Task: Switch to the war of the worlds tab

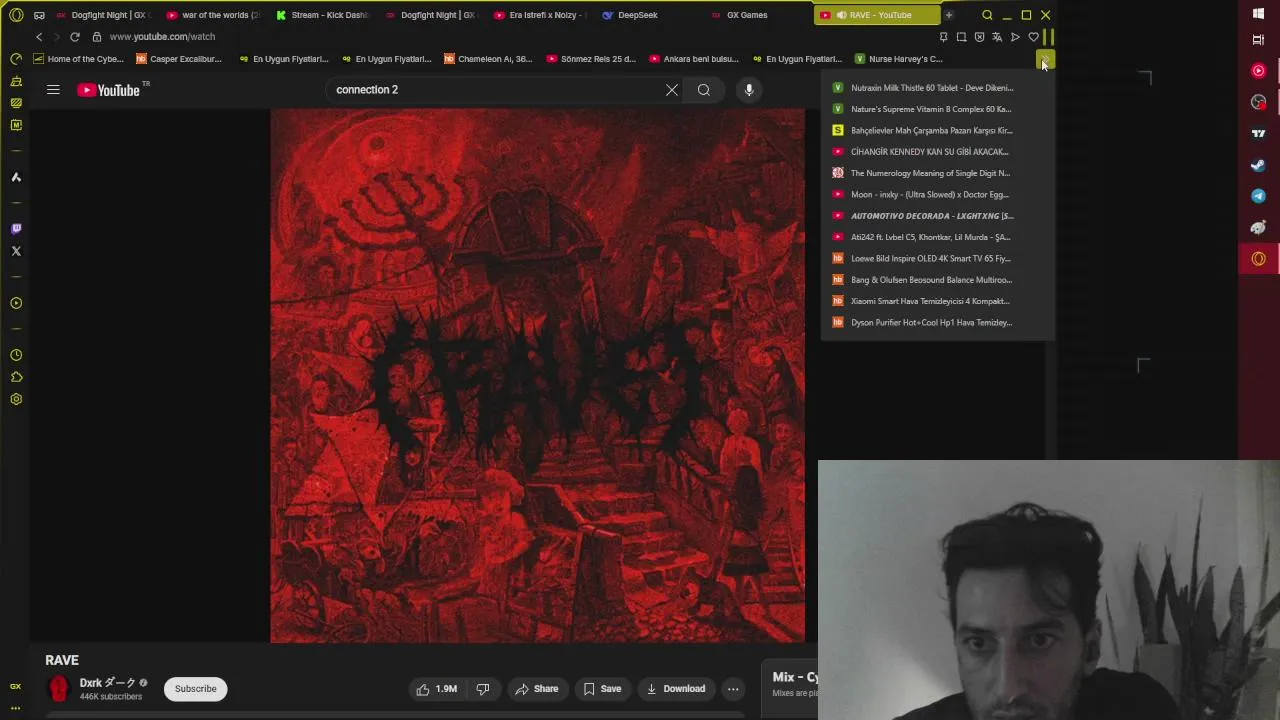Action: click(214, 15)
